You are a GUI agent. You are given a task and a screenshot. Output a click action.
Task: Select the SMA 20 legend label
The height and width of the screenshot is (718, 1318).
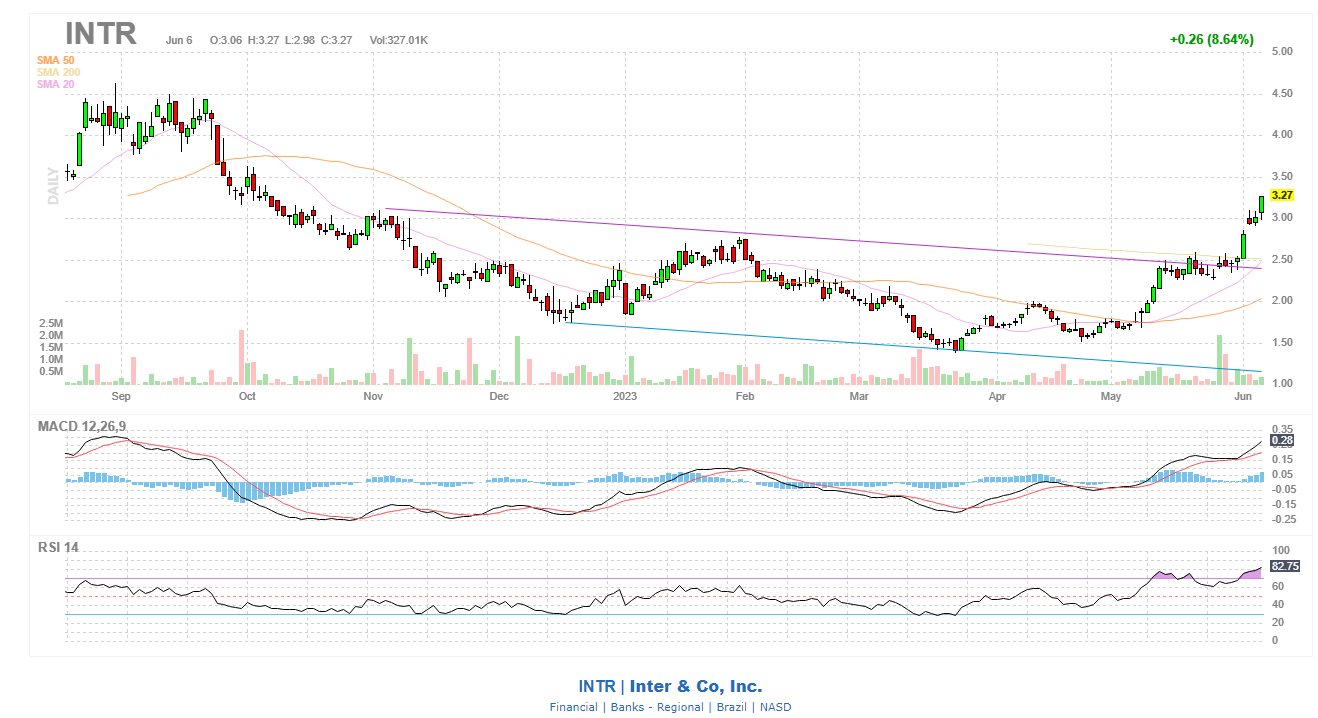(x=55, y=84)
